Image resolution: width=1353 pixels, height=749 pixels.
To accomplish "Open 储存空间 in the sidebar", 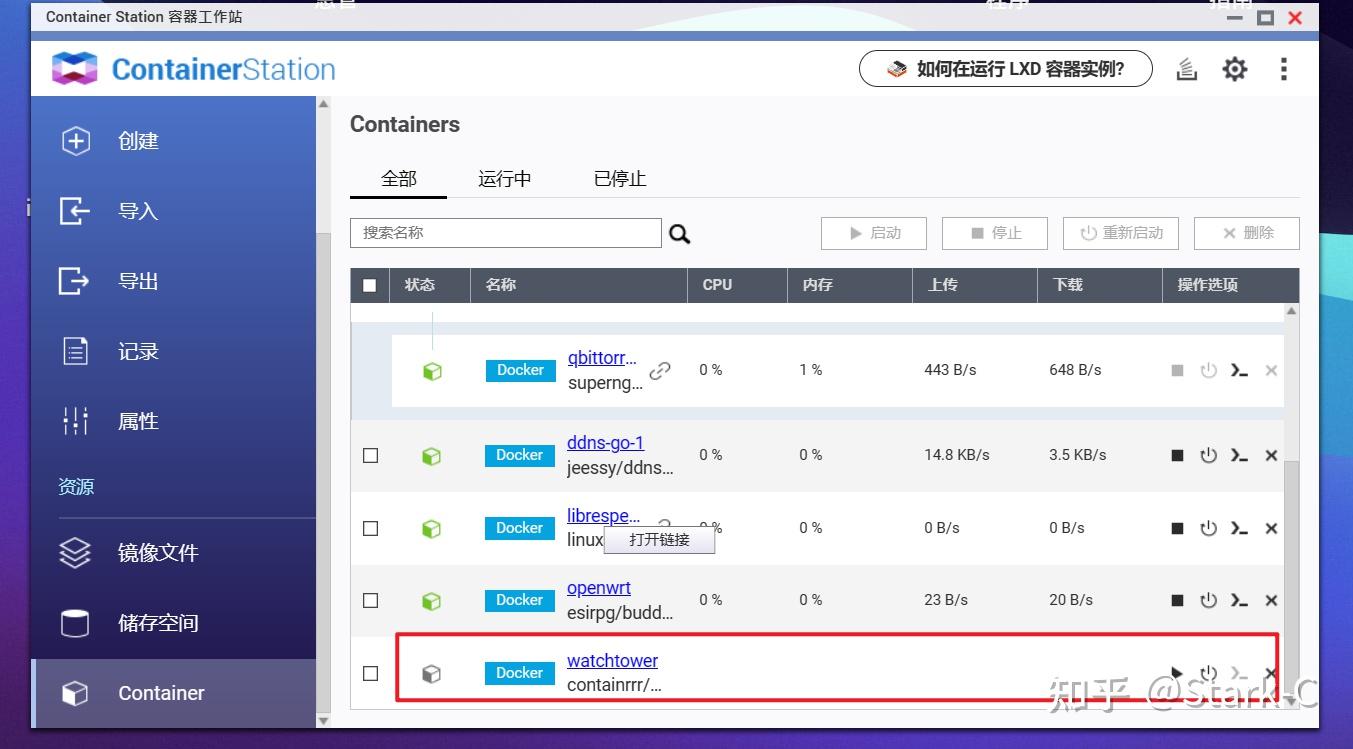I will pyautogui.click(x=158, y=623).
